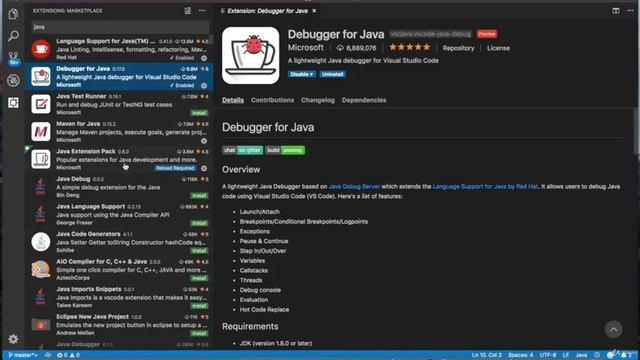Switch to the Contributions tab
640x360 pixels.
[272, 100]
